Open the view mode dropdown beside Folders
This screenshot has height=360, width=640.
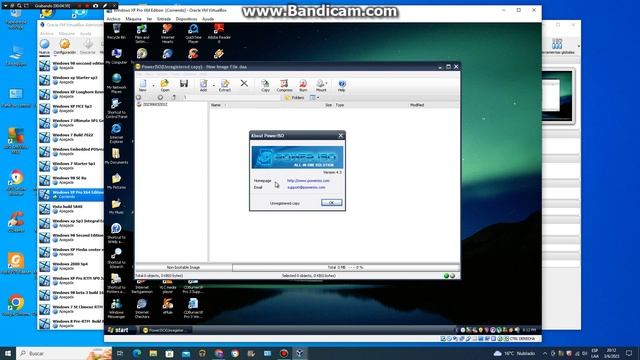(314, 98)
